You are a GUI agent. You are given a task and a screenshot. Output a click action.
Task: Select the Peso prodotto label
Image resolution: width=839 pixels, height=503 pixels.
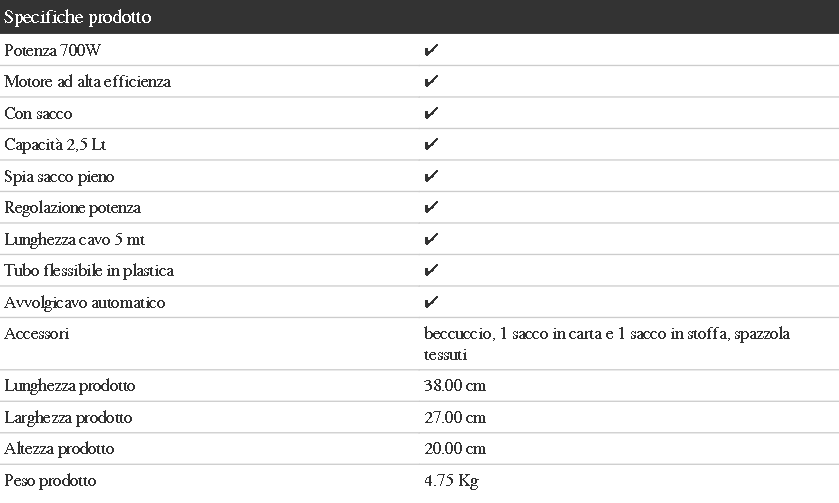pos(50,481)
